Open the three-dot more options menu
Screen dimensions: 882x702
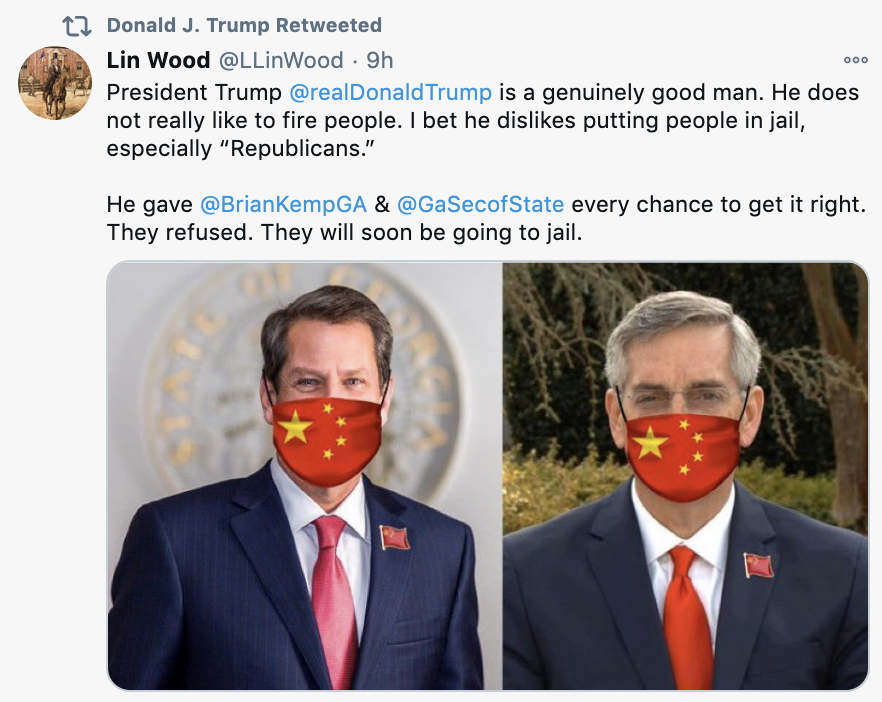point(856,60)
